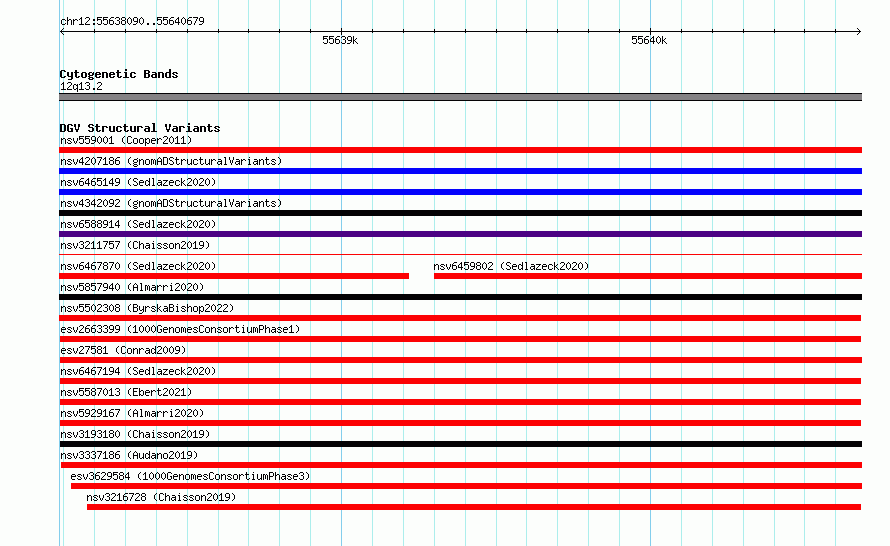Click the 55639k ruler position label
Viewport: 890px width, 546px height.
(x=340, y=40)
